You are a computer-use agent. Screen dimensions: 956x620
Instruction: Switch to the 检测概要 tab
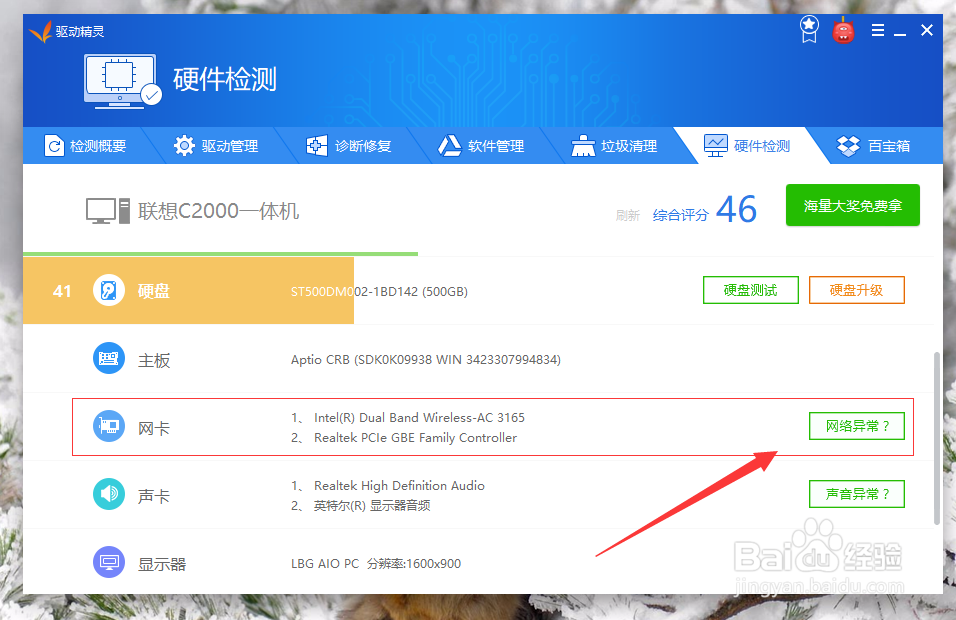coord(86,145)
